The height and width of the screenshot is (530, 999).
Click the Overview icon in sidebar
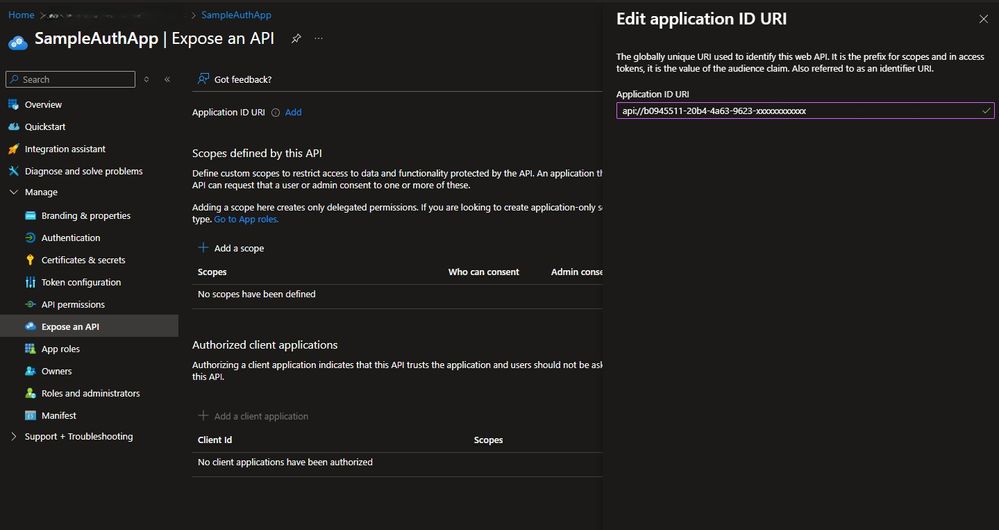coord(13,104)
